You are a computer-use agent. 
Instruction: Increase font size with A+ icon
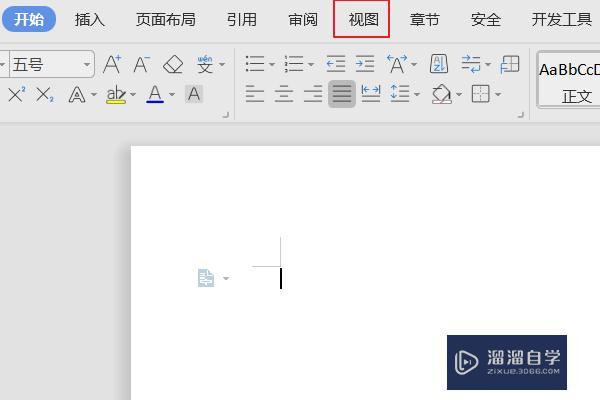pos(112,64)
